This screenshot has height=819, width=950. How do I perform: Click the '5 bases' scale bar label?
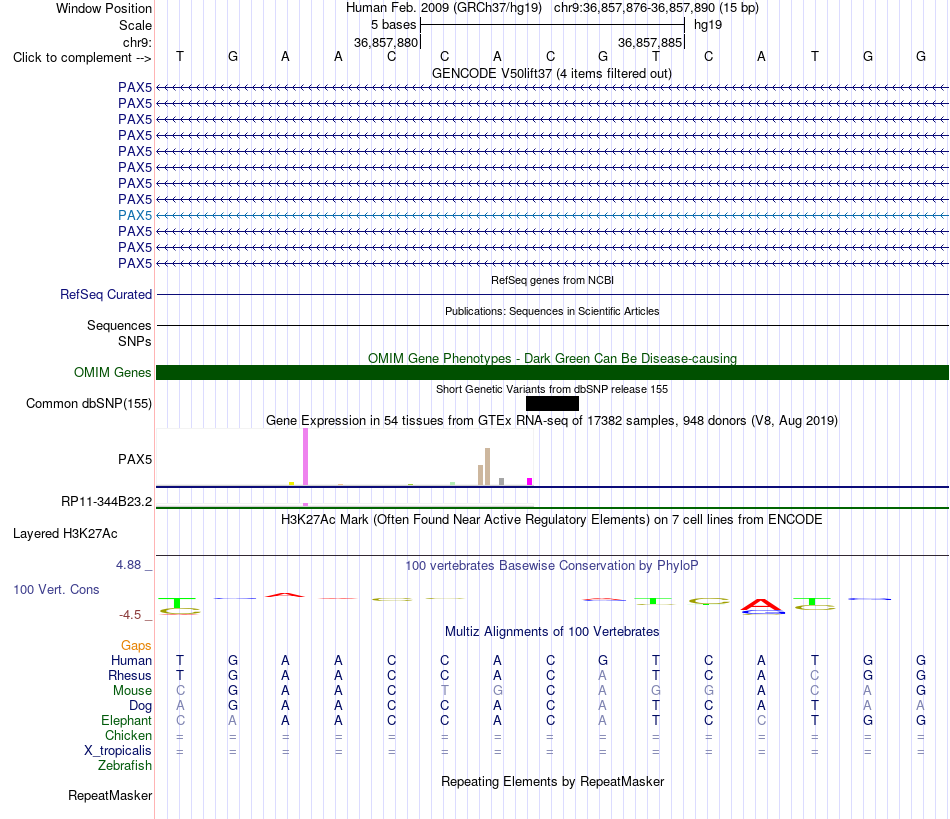393,25
